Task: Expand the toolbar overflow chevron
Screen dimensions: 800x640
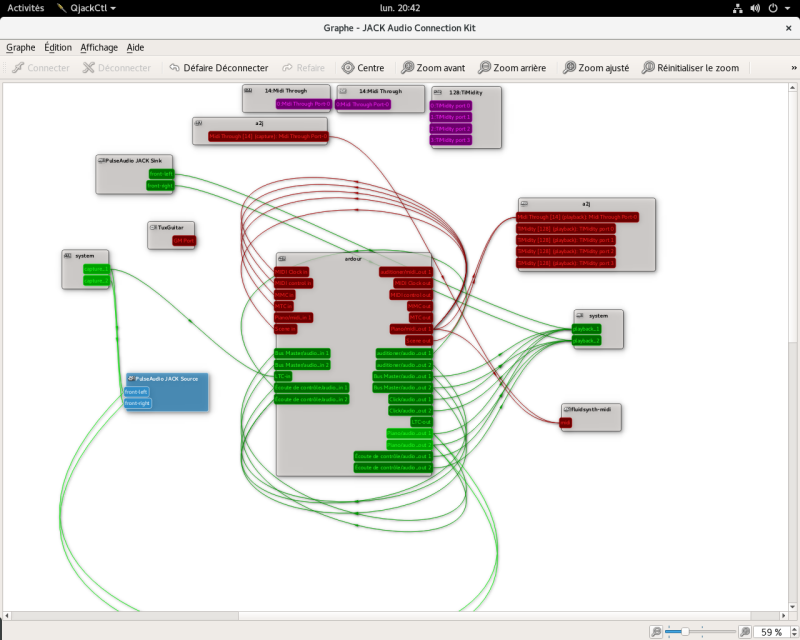Action: 794,67
